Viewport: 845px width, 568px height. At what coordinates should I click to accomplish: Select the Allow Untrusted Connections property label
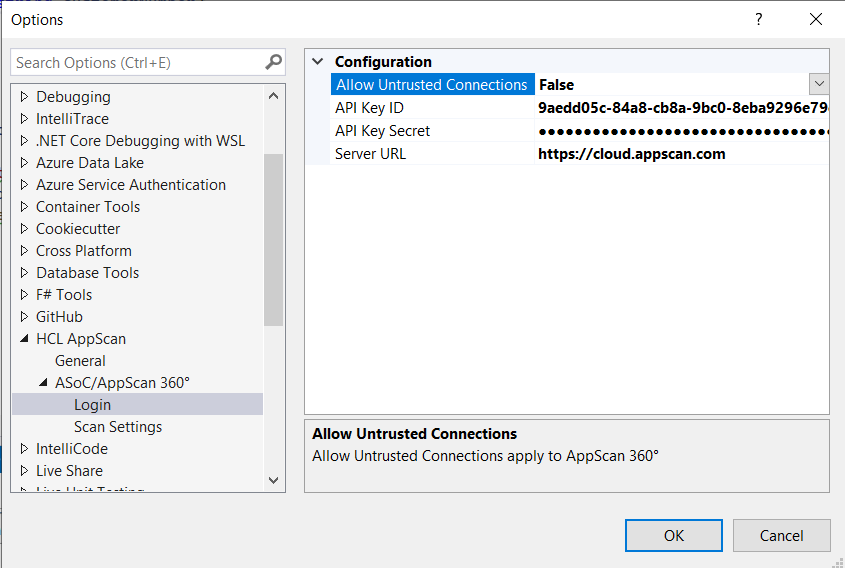[x=432, y=84]
